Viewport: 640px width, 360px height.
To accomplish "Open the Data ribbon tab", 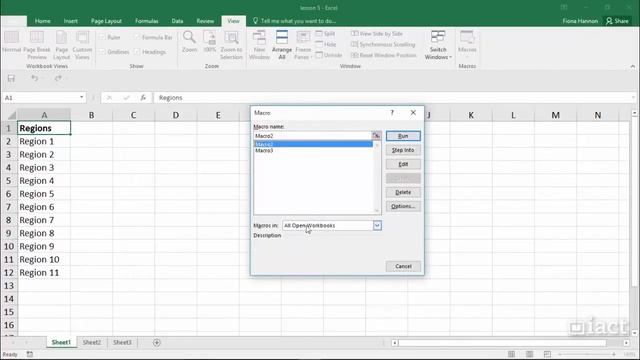I will [x=177, y=21].
